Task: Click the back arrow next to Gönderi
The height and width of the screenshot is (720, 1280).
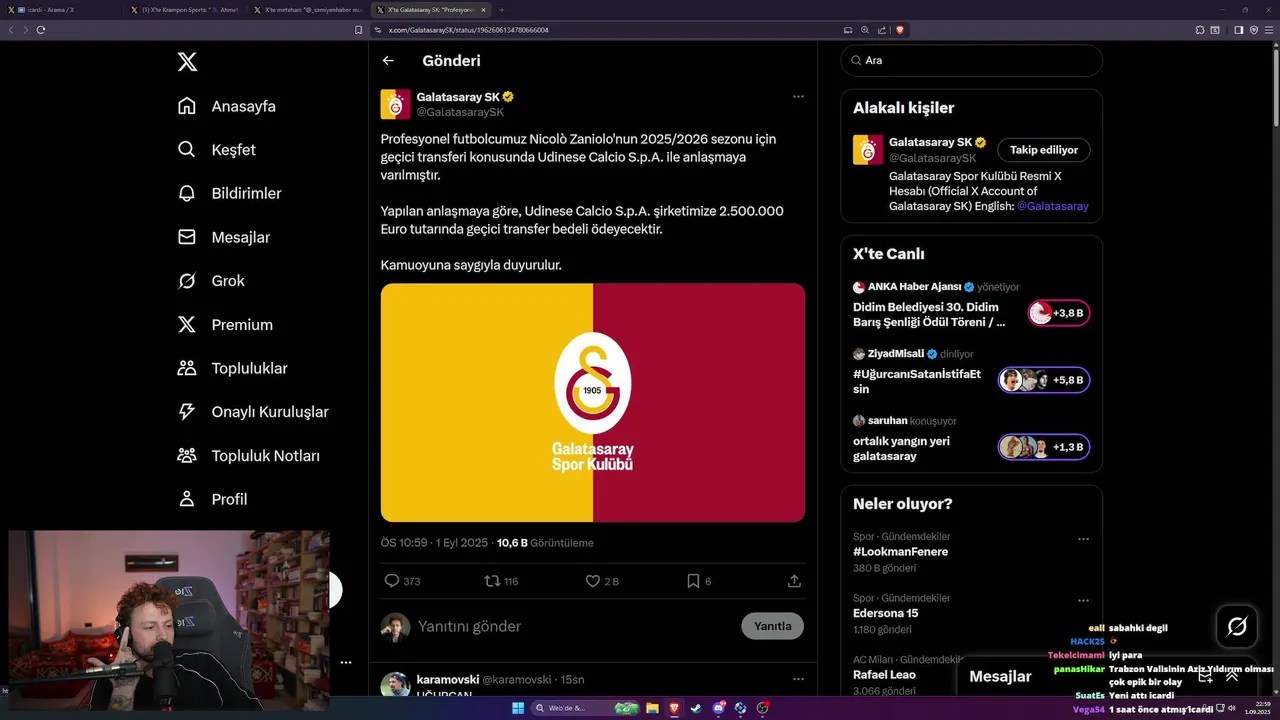Action: [388, 61]
